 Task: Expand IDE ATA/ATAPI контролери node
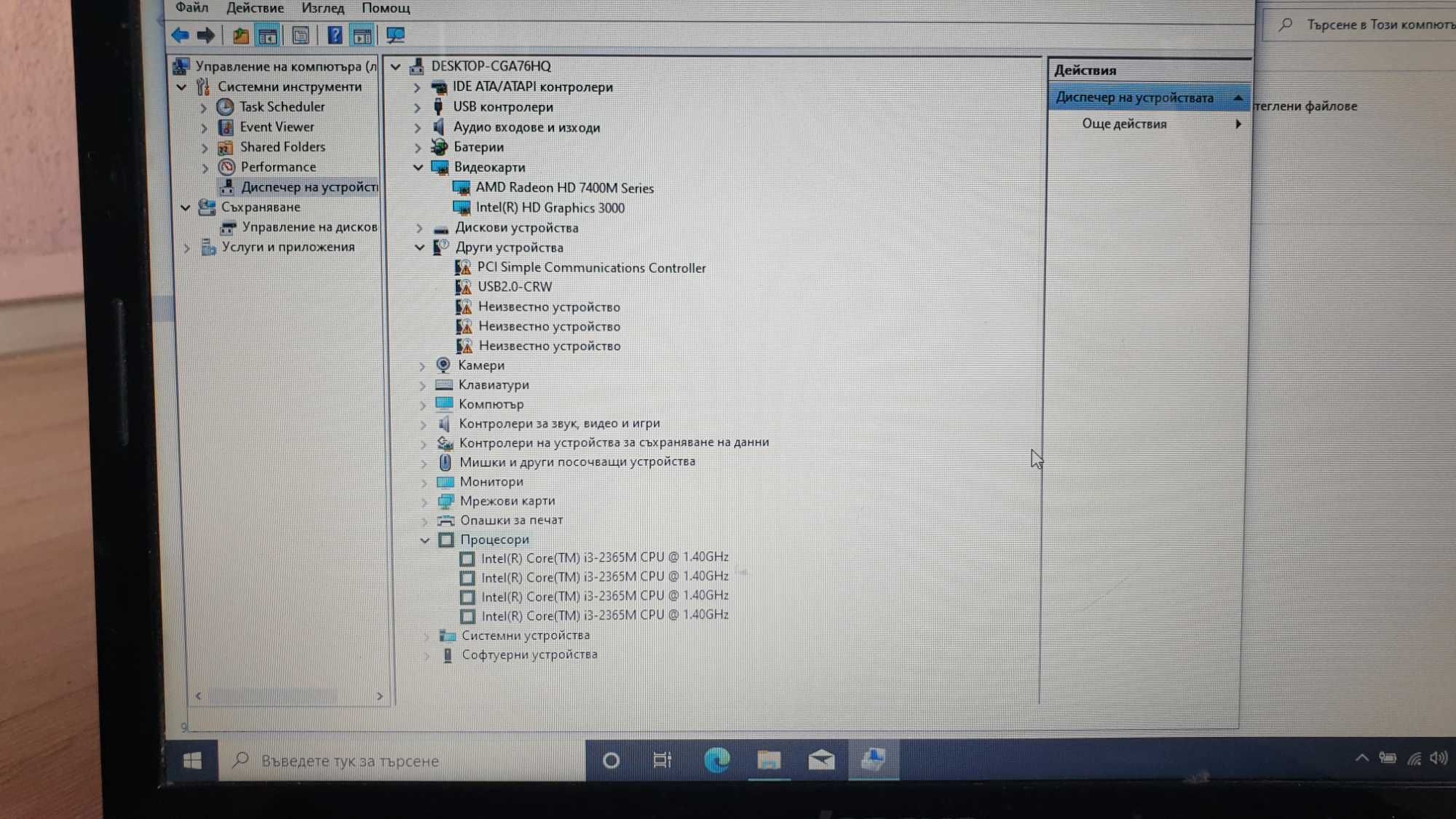coord(416,87)
